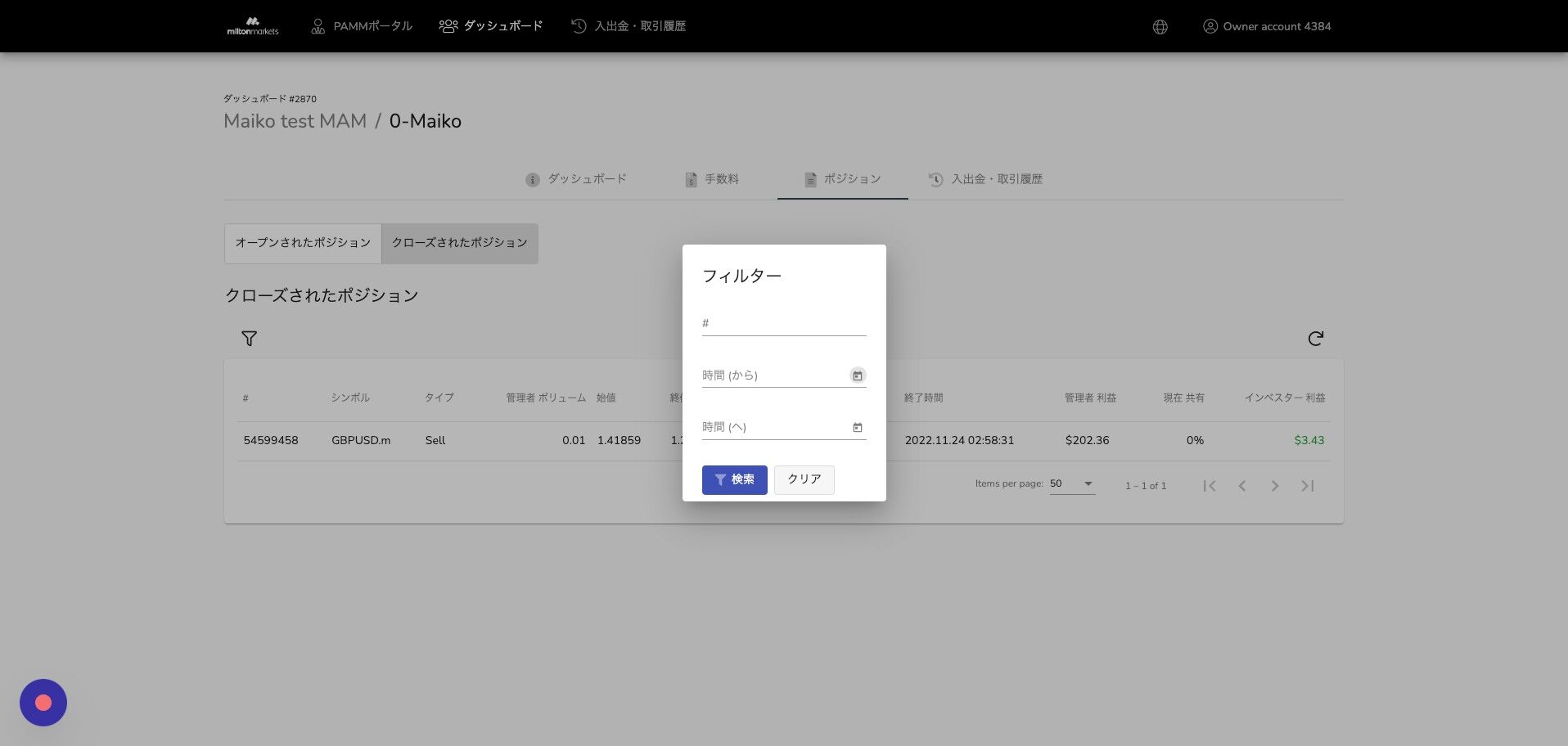Click the $202.36 manager profit value
Screen dimensions: 1568x746
1088,440
